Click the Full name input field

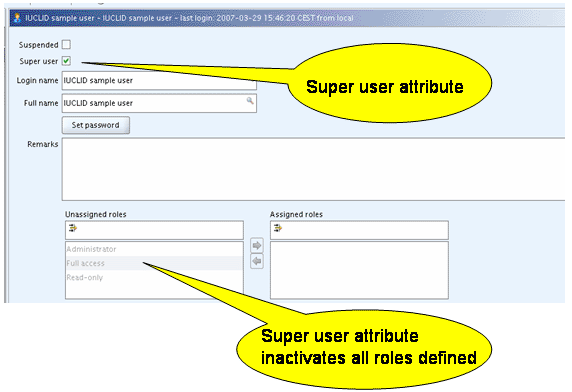pos(159,103)
